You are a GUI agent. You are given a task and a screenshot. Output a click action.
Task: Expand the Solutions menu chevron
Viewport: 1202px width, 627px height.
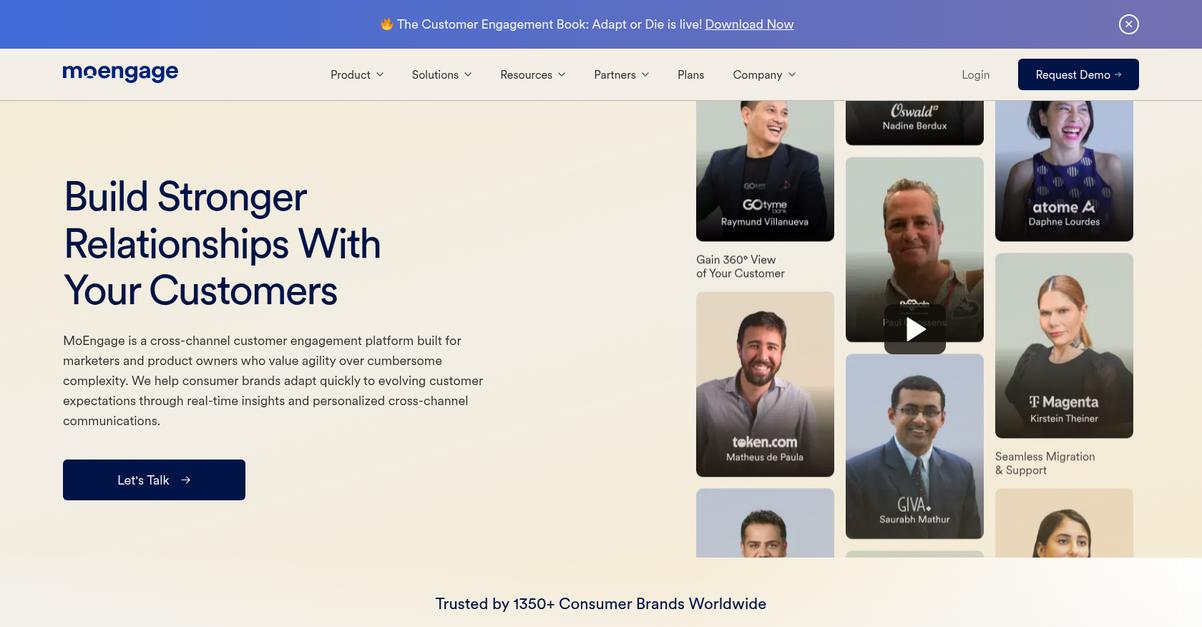468,75
